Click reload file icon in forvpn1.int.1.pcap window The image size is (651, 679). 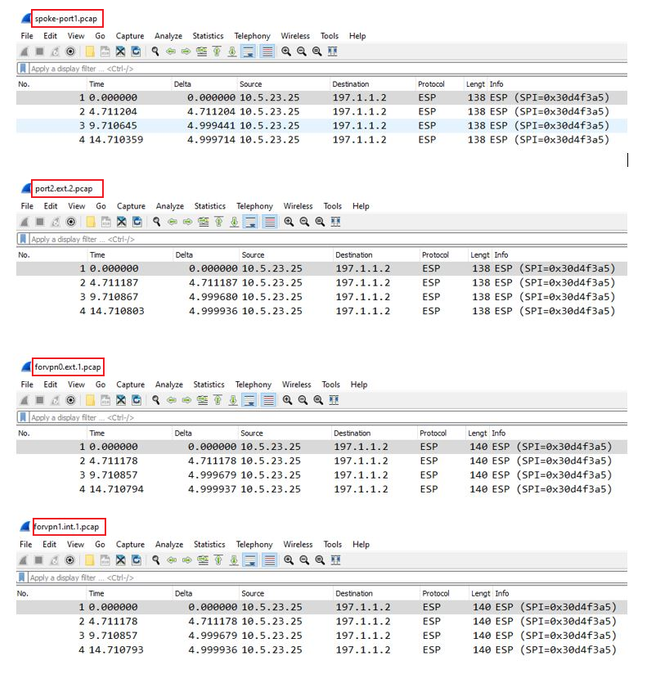pyautogui.click(x=136, y=560)
